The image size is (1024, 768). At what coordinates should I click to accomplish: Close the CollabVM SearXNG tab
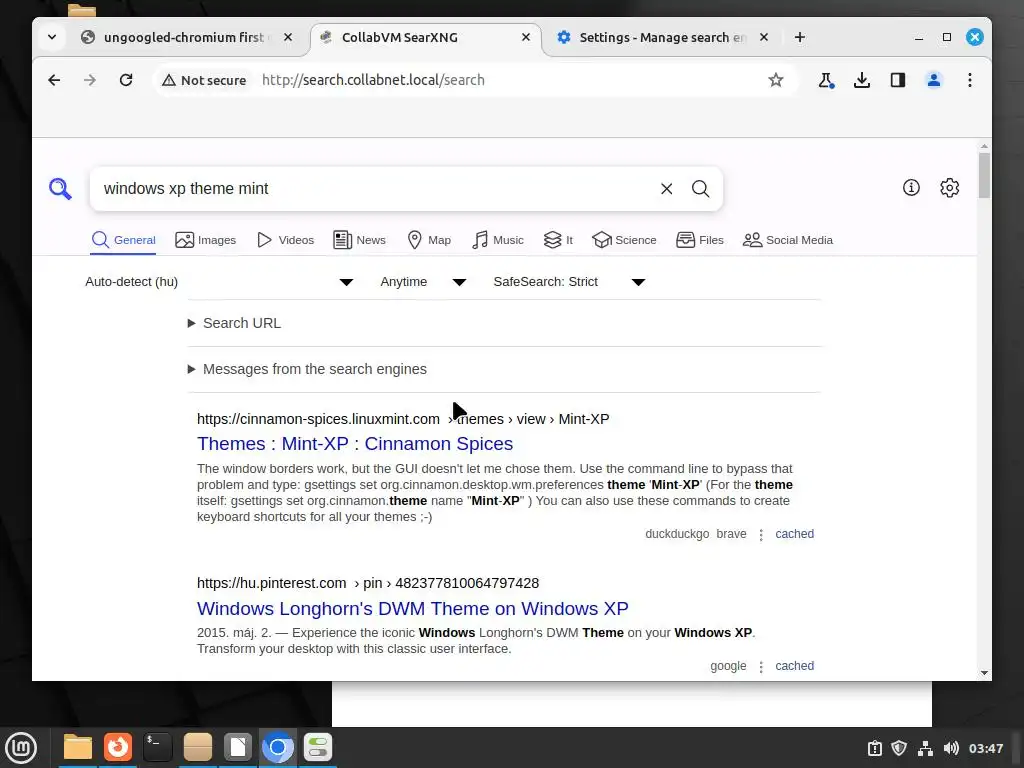(x=526, y=37)
